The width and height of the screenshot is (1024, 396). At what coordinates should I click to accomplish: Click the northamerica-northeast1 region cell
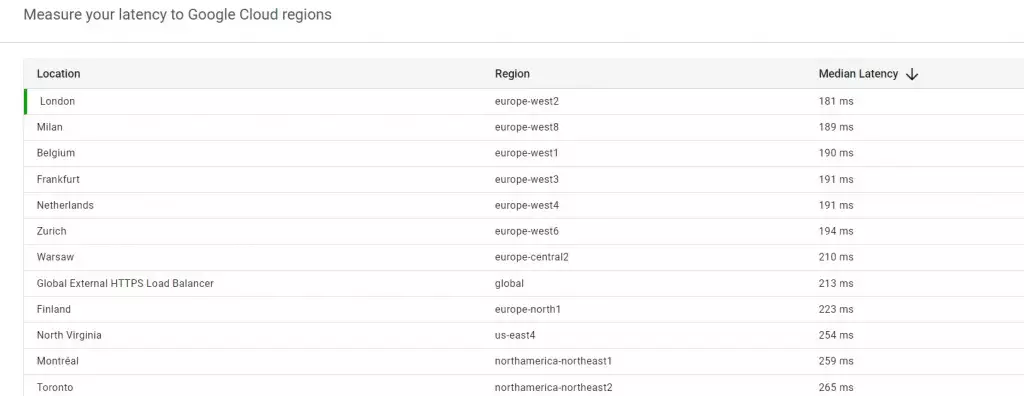coord(553,361)
